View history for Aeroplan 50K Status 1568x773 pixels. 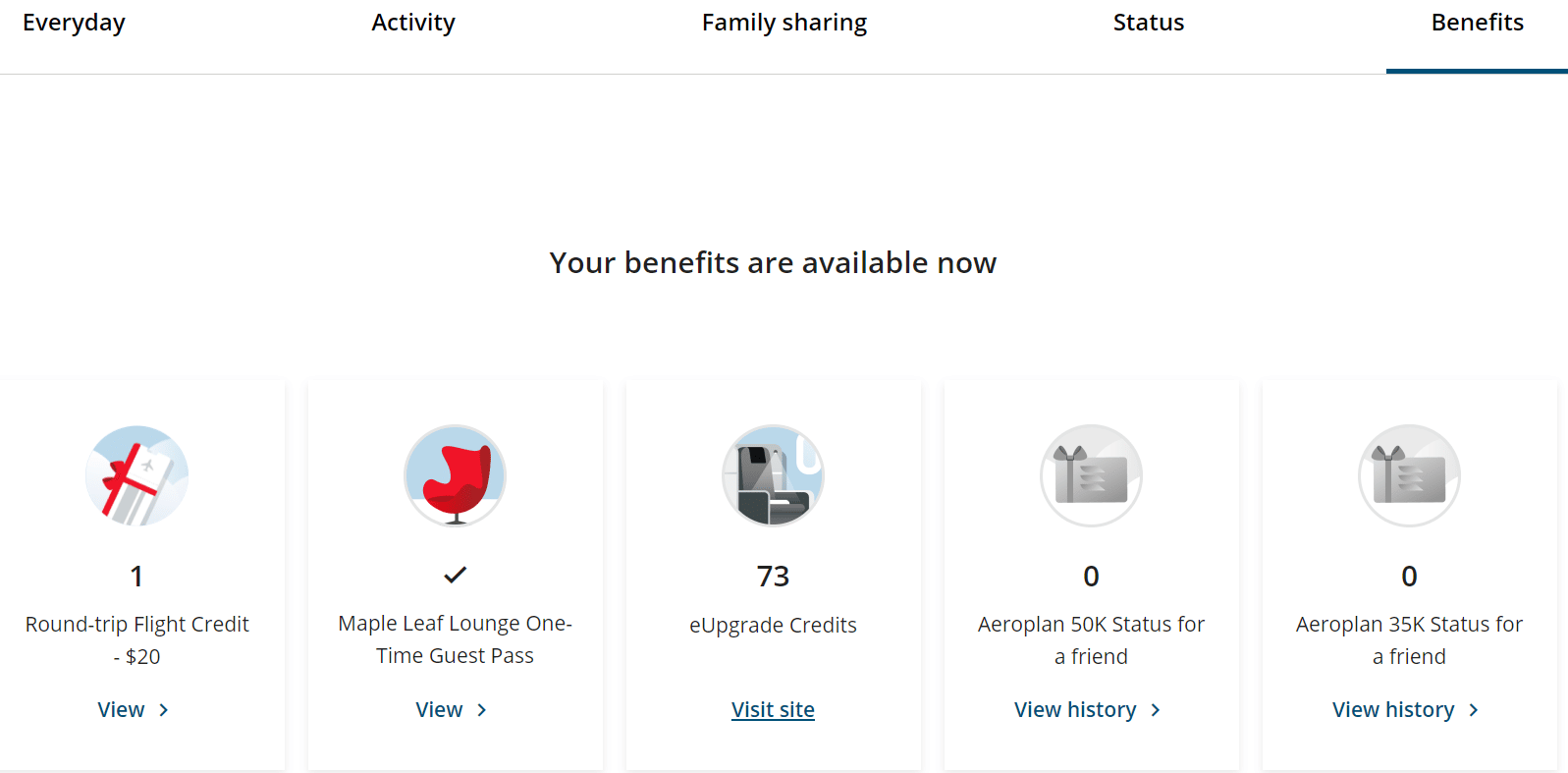[1075, 710]
